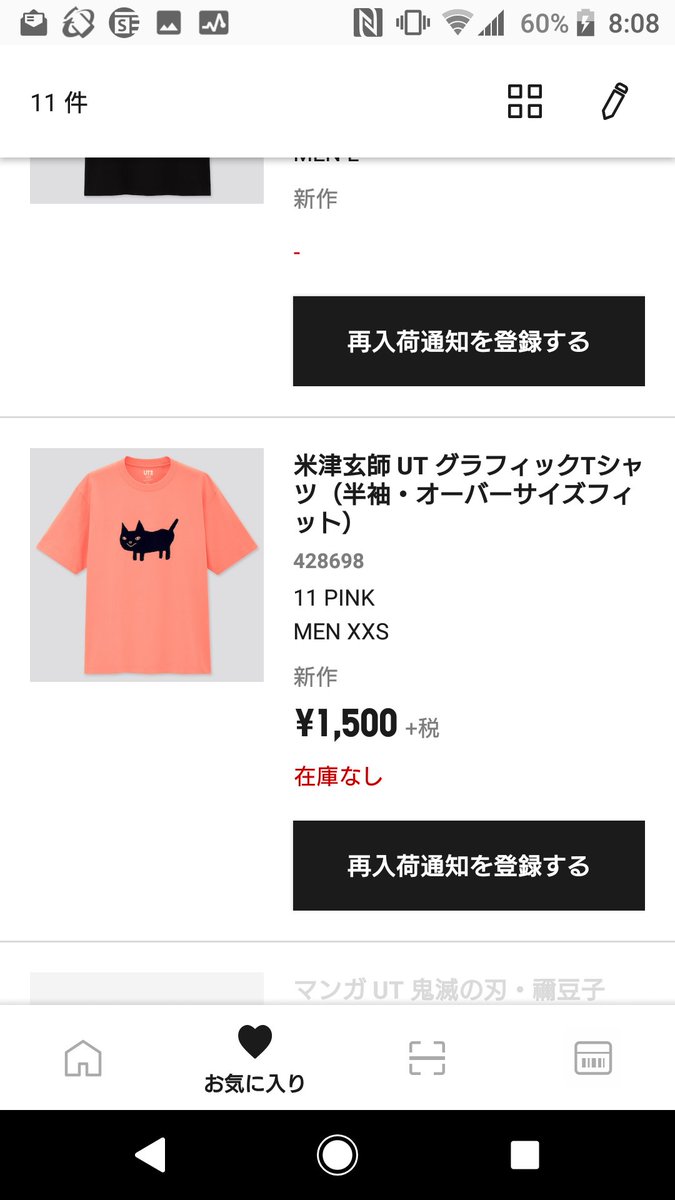
Task: Open the マンガ UT 鬼滅の刃 item title
Action: [x=450, y=990]
